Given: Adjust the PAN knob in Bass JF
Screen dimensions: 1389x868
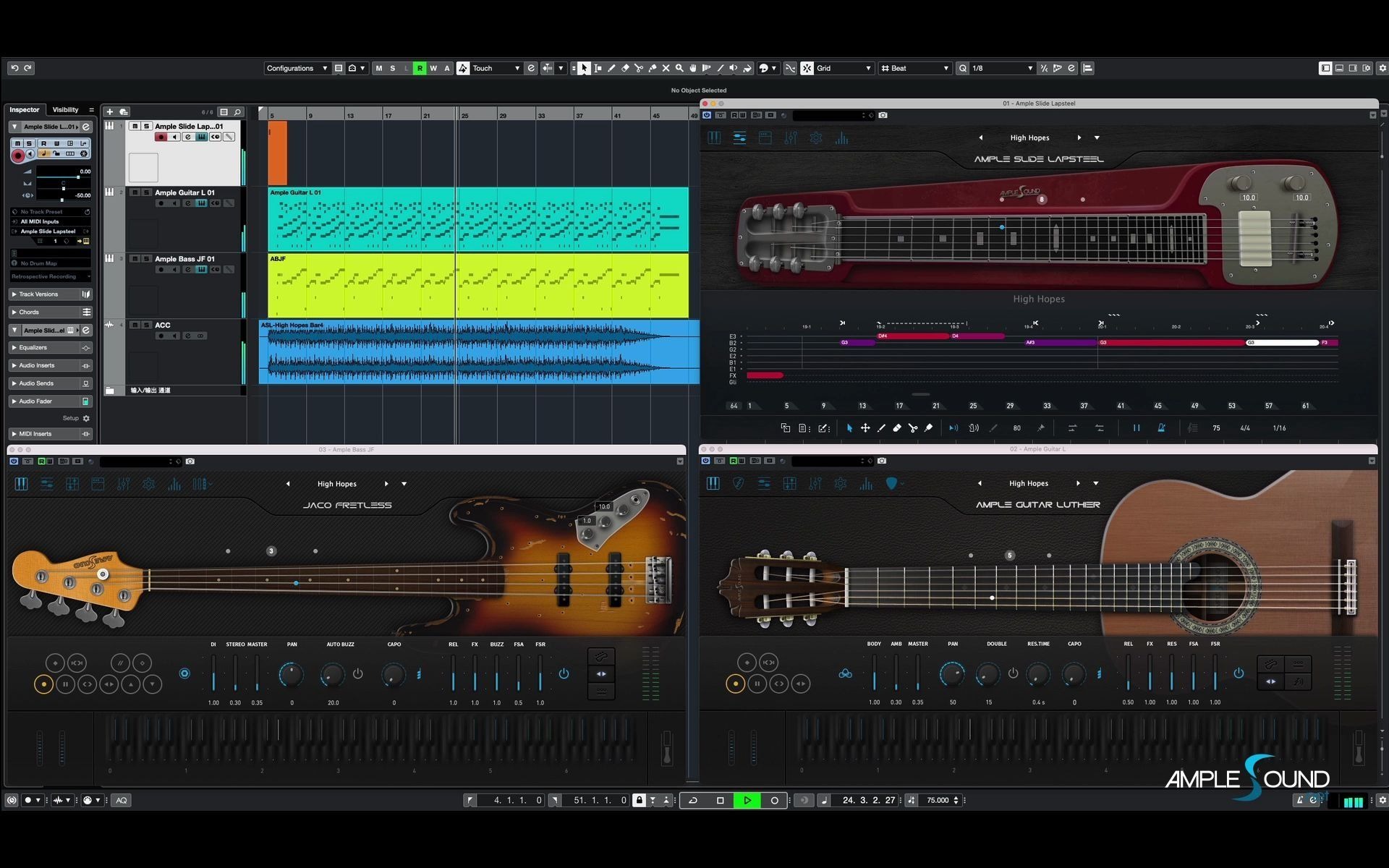Looking at the screenshot, I should pyautogui.click(x=292, y=674).
